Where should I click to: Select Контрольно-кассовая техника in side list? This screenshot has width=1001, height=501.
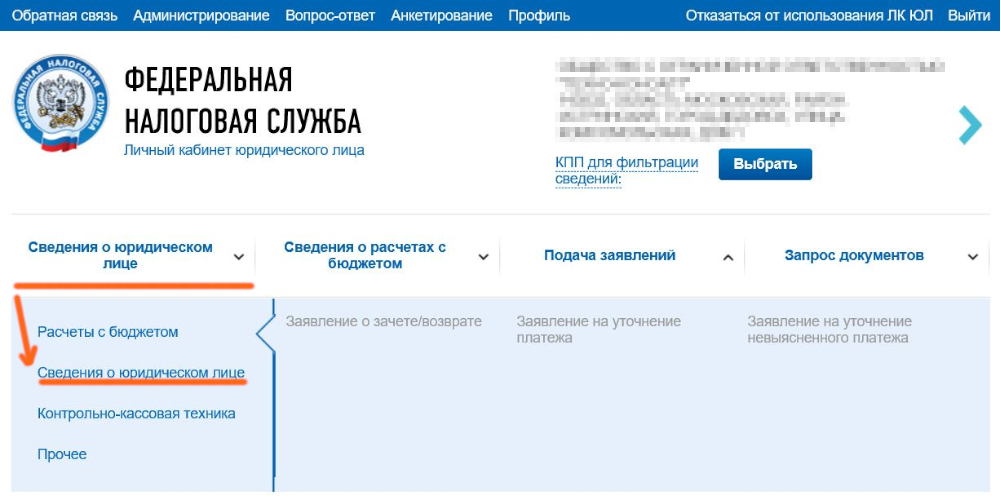(137, 414)
